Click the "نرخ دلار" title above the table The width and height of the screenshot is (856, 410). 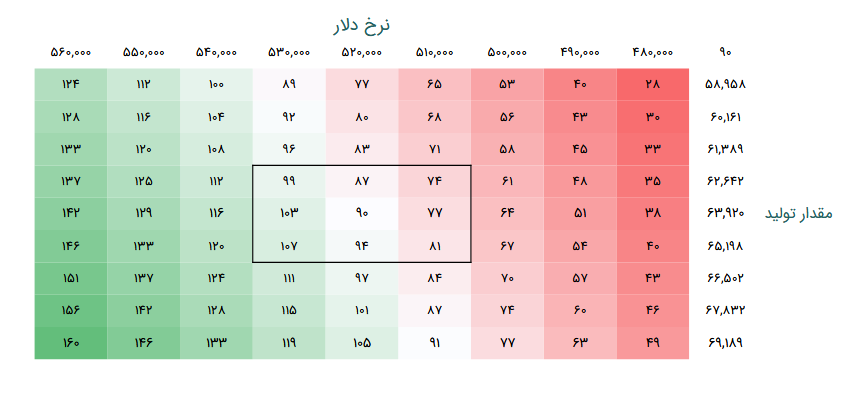tap(361, 25)
